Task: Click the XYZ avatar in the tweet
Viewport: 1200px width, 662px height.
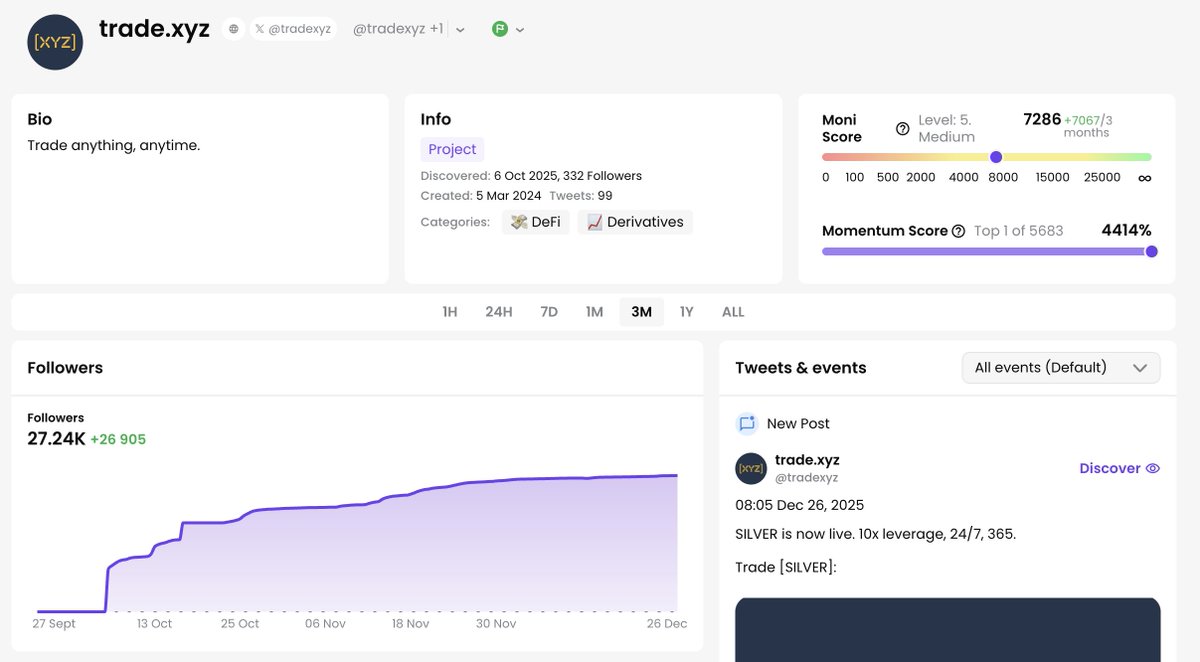Action: point(751,468)
